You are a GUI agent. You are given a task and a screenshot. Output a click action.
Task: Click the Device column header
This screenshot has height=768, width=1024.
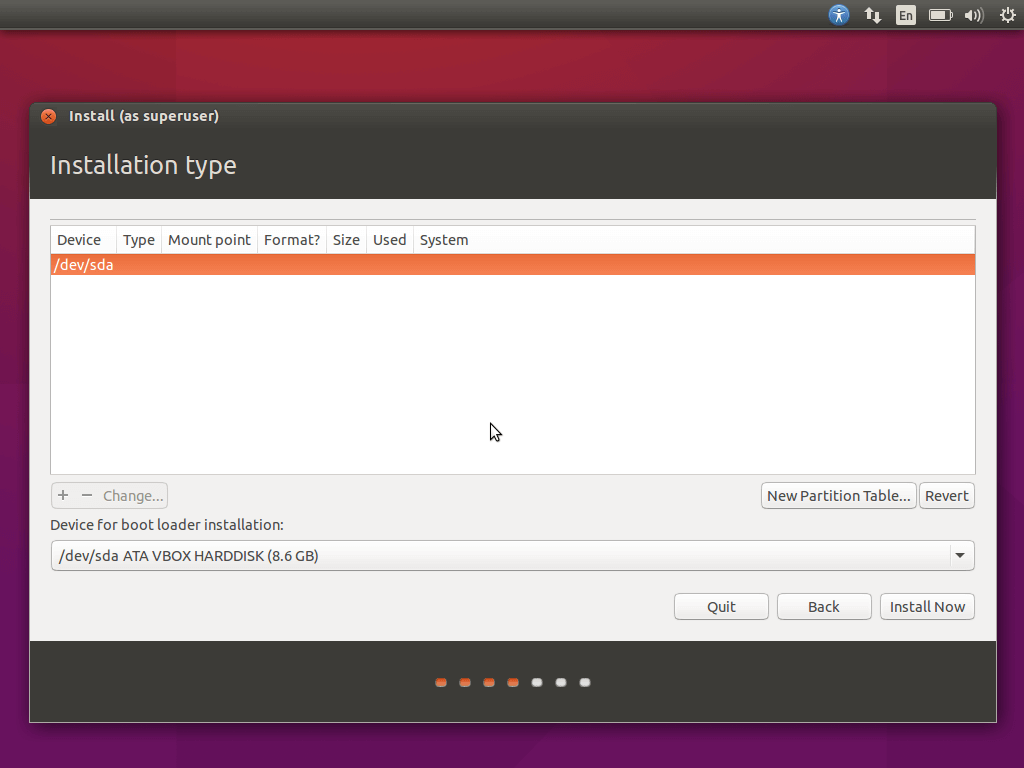point(79,240)
